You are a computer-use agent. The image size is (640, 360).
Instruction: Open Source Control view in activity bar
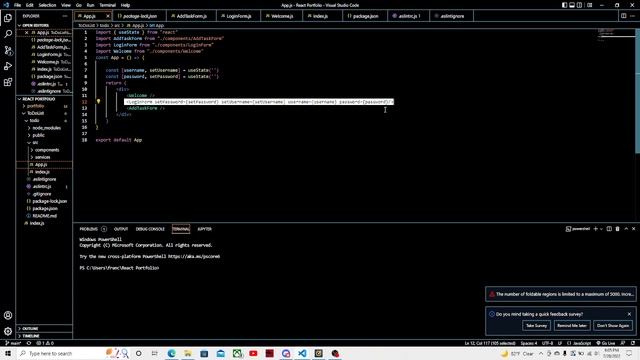(x=8, y=50)
